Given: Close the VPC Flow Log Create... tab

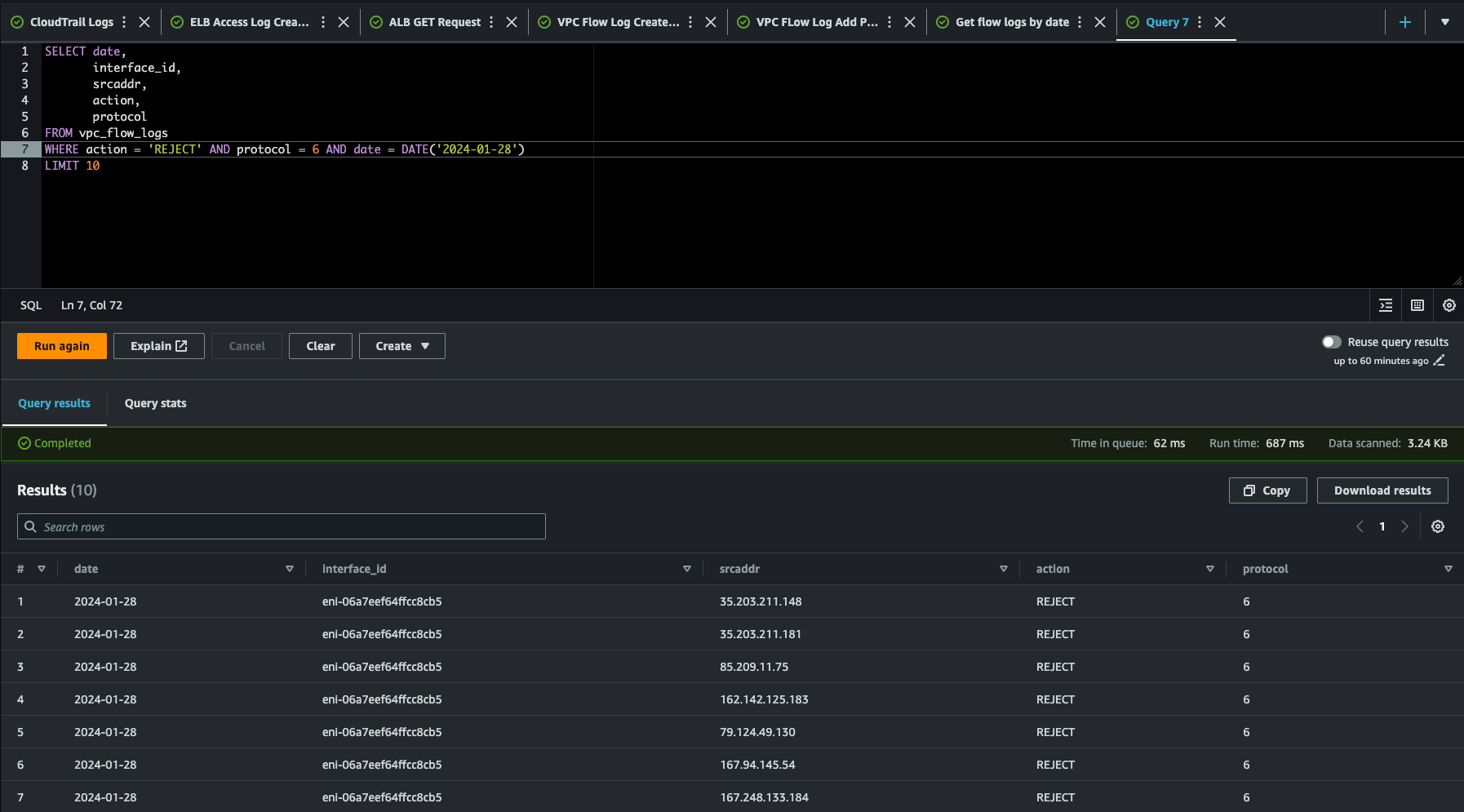Looking at the screenshot, I should 711,22.
